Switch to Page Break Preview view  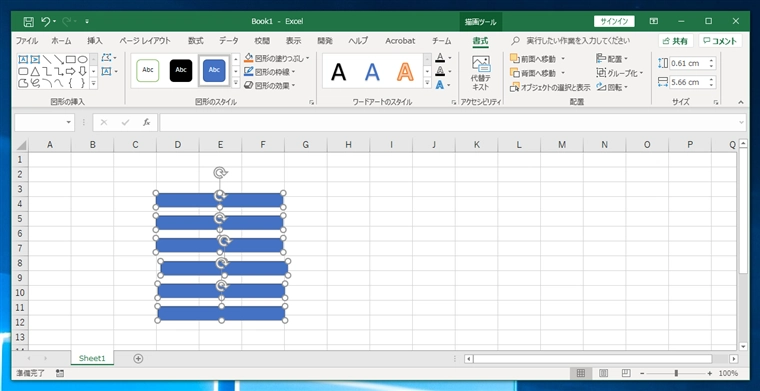coord(626,373)
